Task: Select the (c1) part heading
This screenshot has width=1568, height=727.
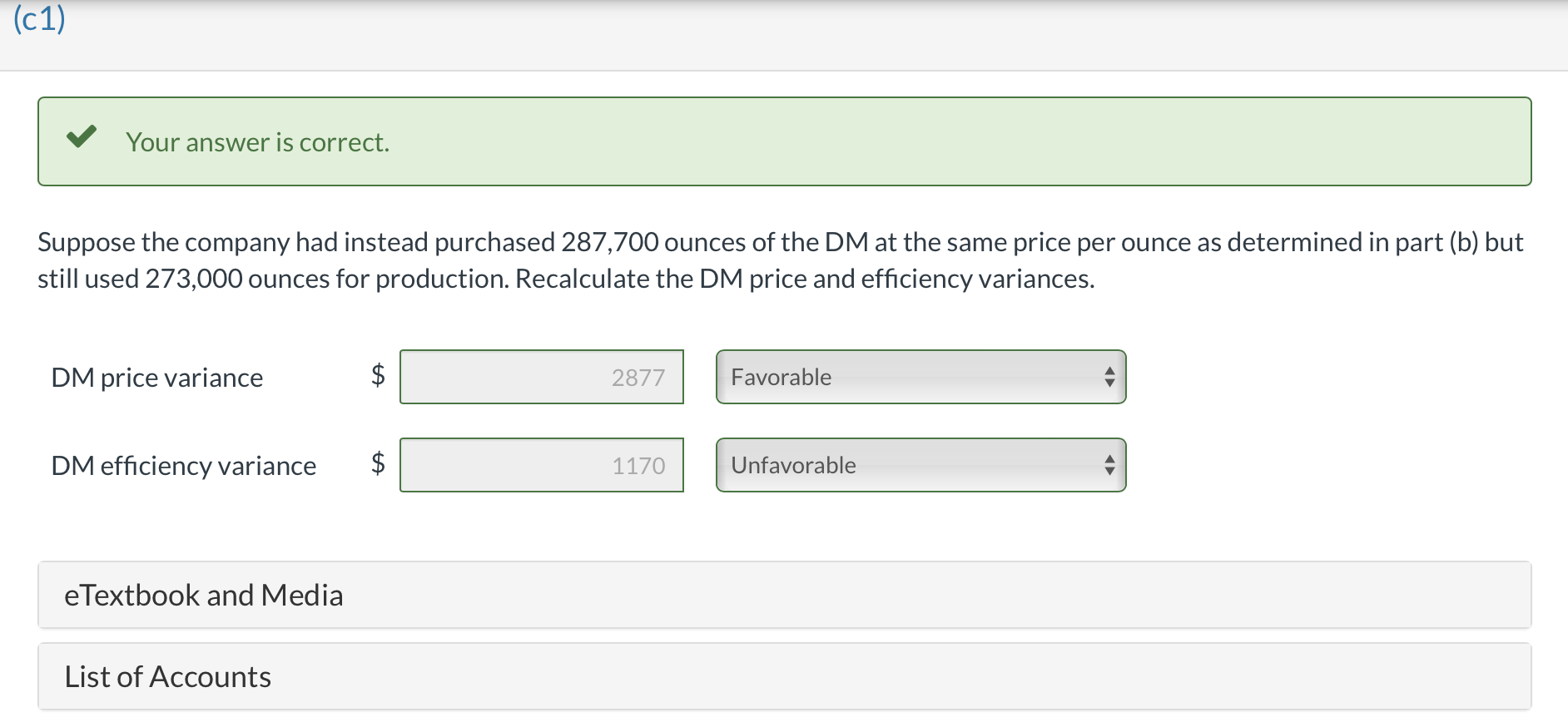Action: (x=39, y=19)
